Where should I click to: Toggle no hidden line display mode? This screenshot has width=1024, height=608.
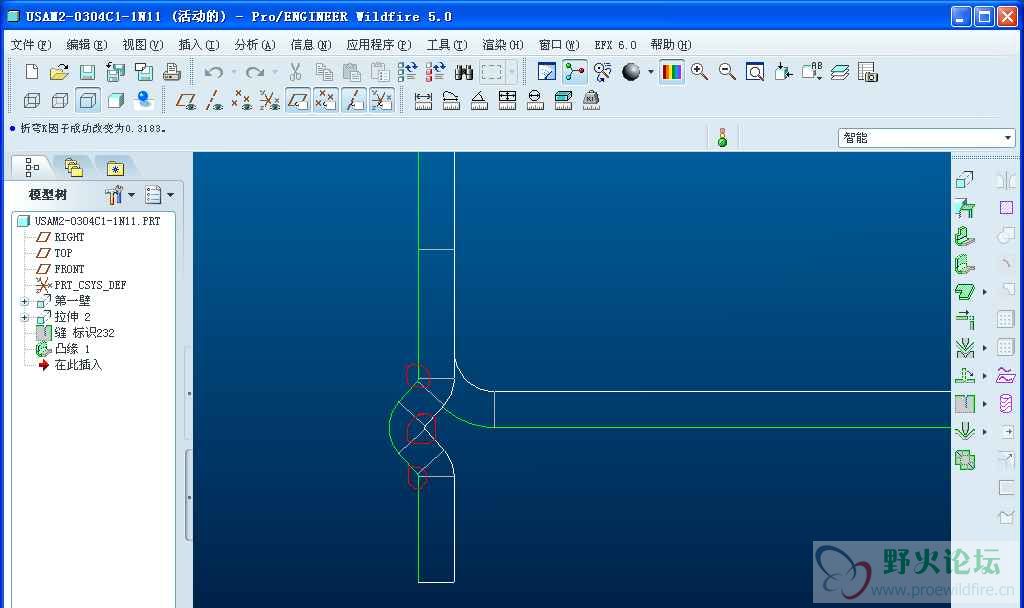point(88,100)
